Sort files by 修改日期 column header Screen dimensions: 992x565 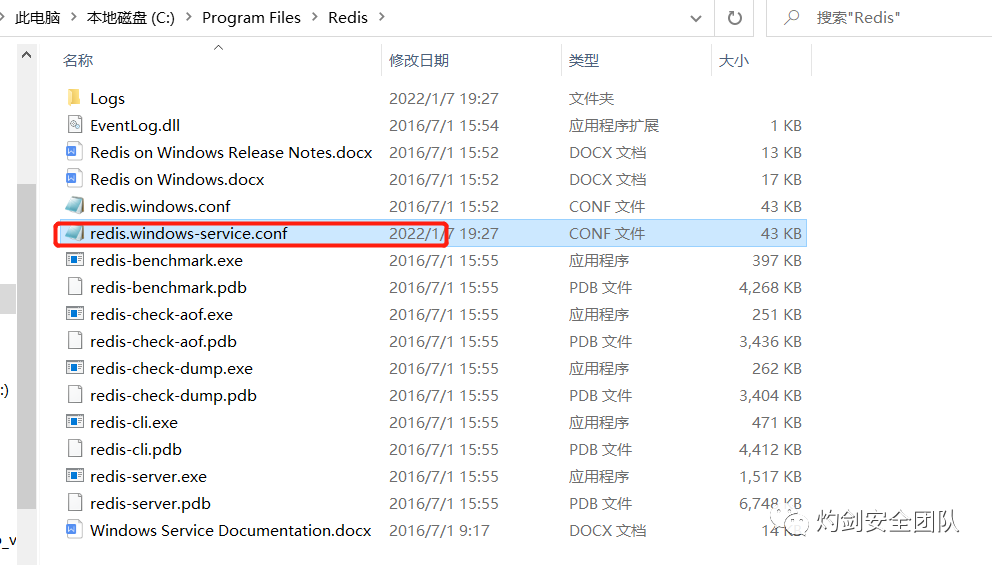coord(419,61)
